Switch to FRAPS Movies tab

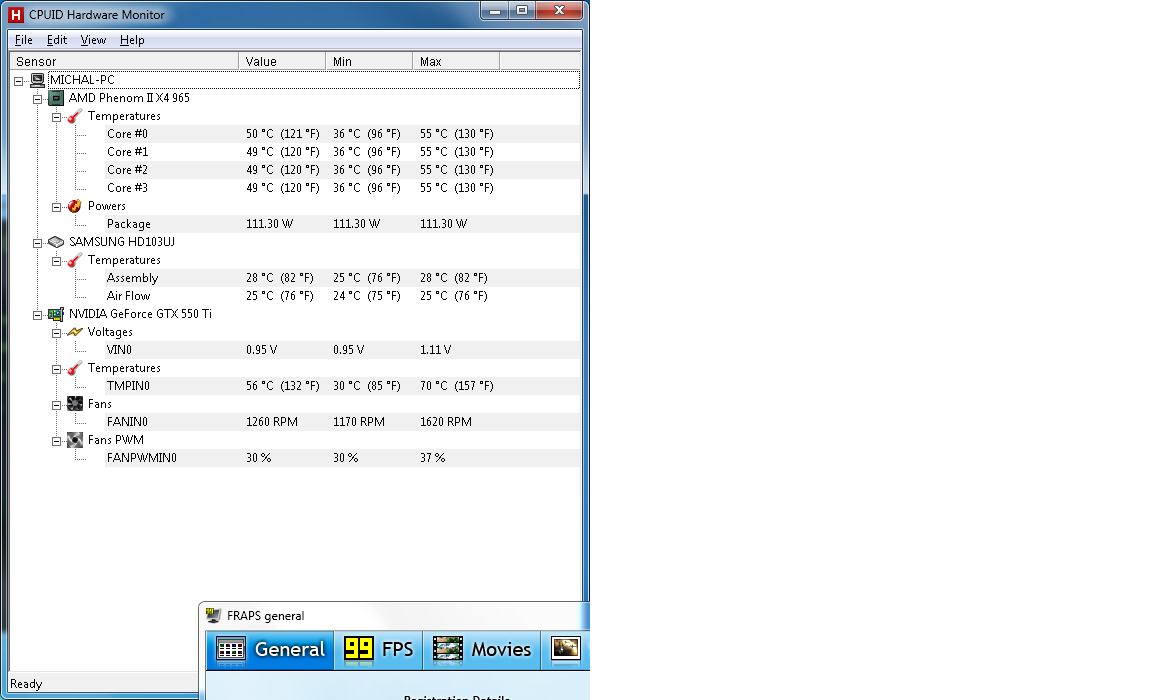(482, 649)
